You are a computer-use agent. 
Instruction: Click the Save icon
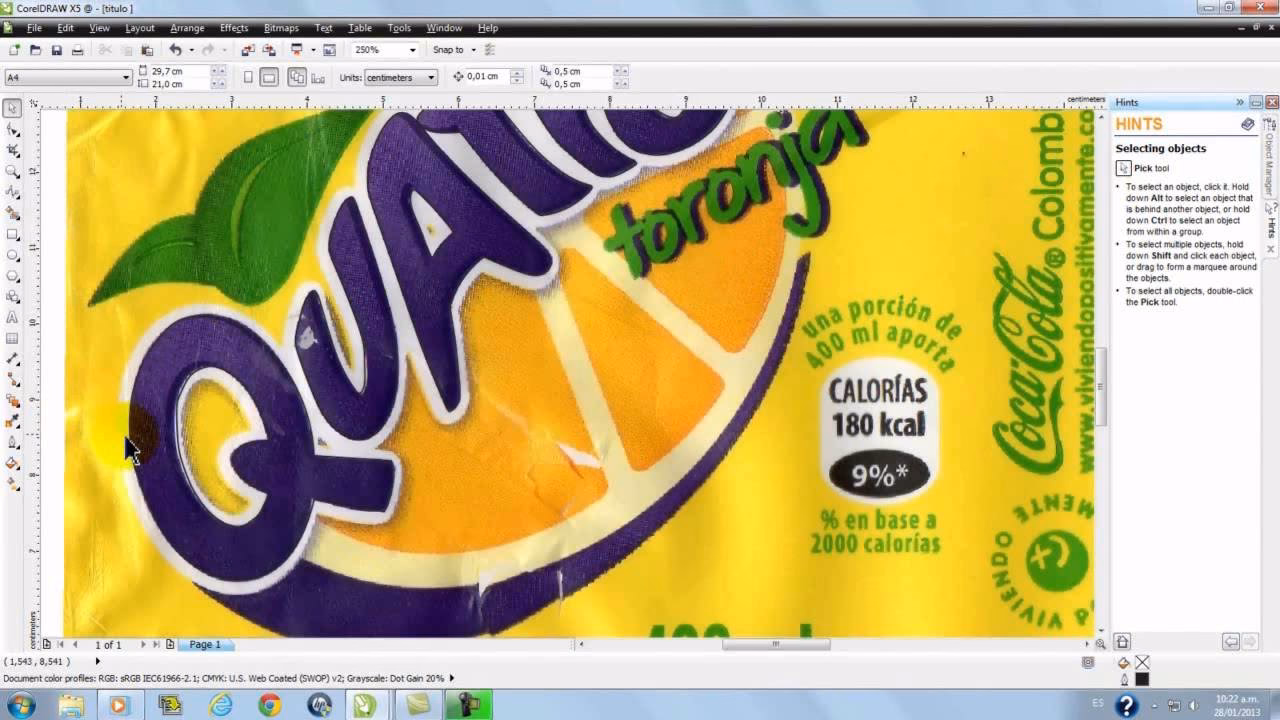click(x=58, y=48)
